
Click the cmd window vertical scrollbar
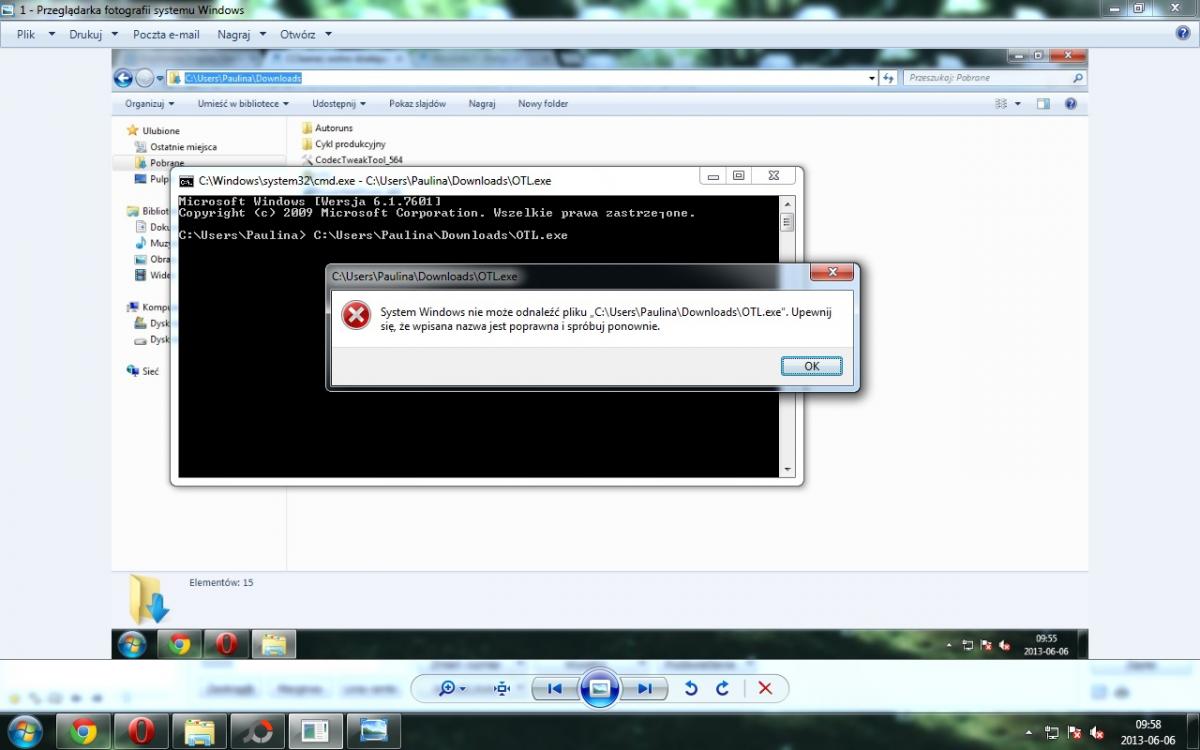pyautogui.click(x=787, y=336)
